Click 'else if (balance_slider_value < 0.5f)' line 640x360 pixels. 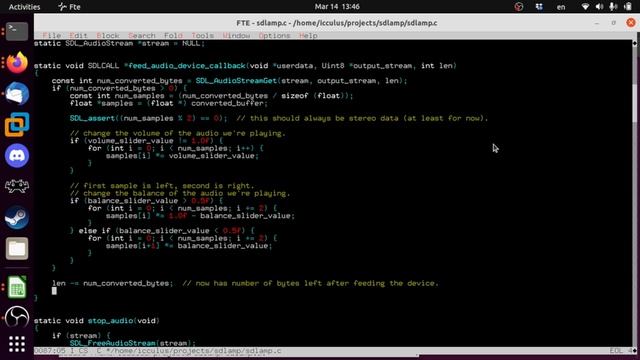tap(162, 231)
